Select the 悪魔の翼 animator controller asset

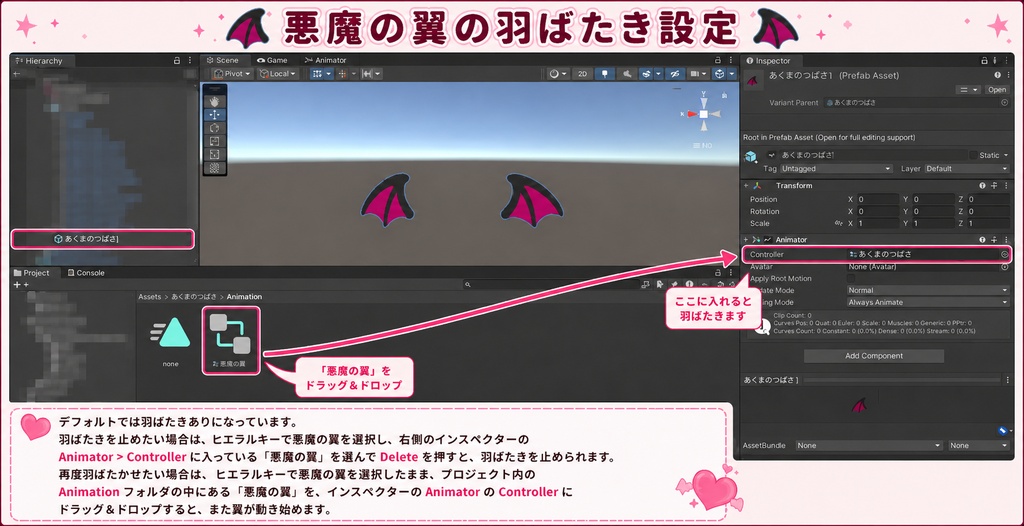[231, 340]
